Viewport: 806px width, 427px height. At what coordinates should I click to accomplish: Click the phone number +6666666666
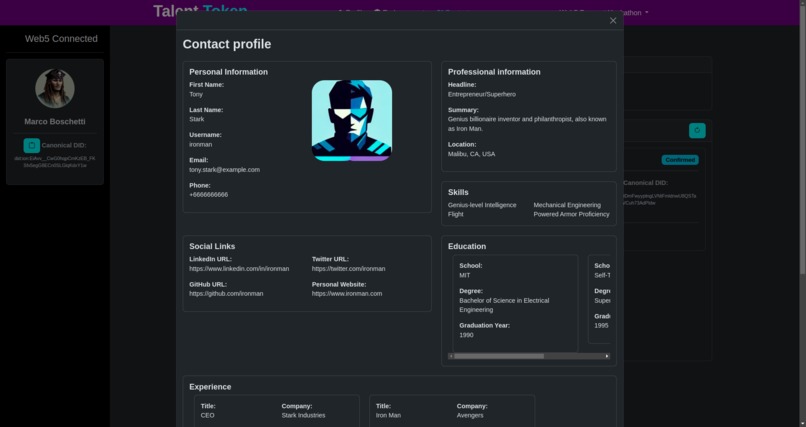tap(208, 195)
